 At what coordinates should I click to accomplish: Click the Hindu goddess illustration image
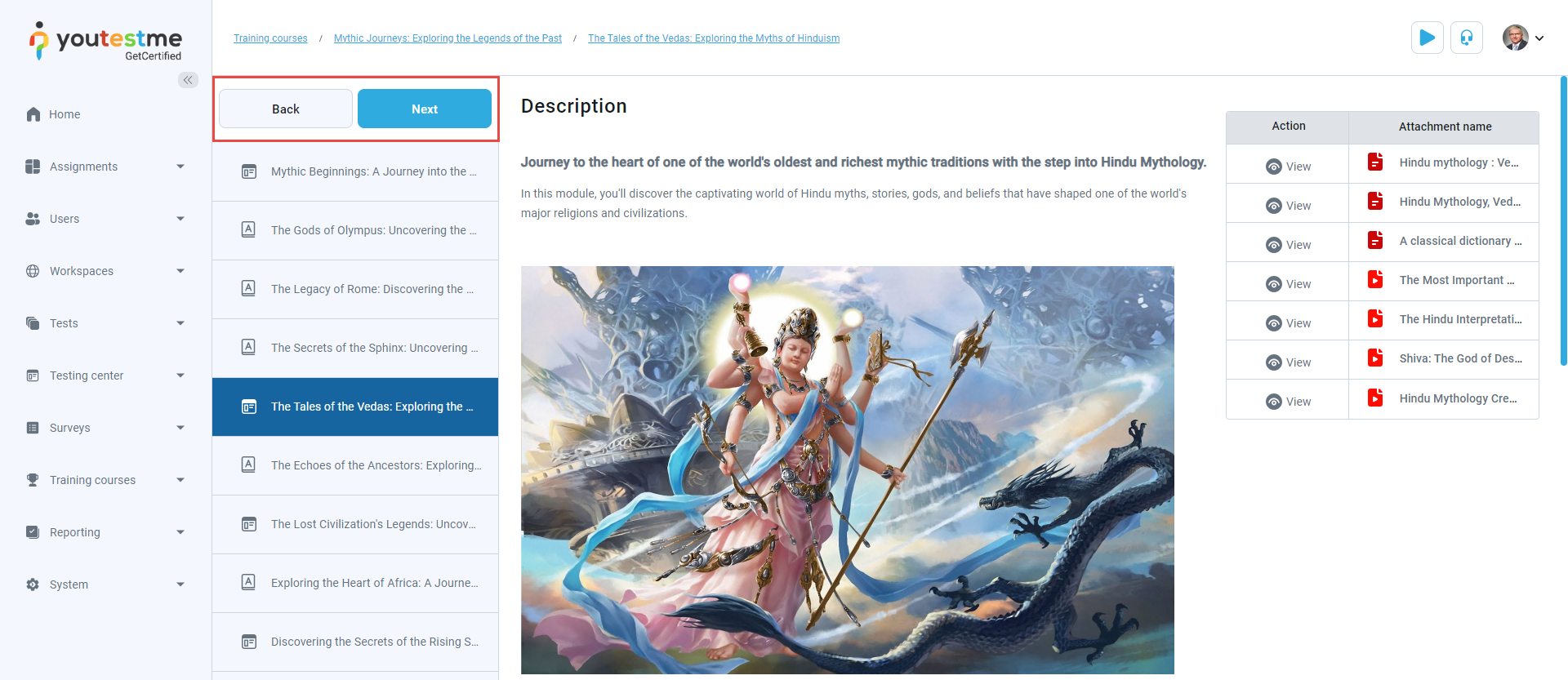pyautogui.click(x=848, y=470)
